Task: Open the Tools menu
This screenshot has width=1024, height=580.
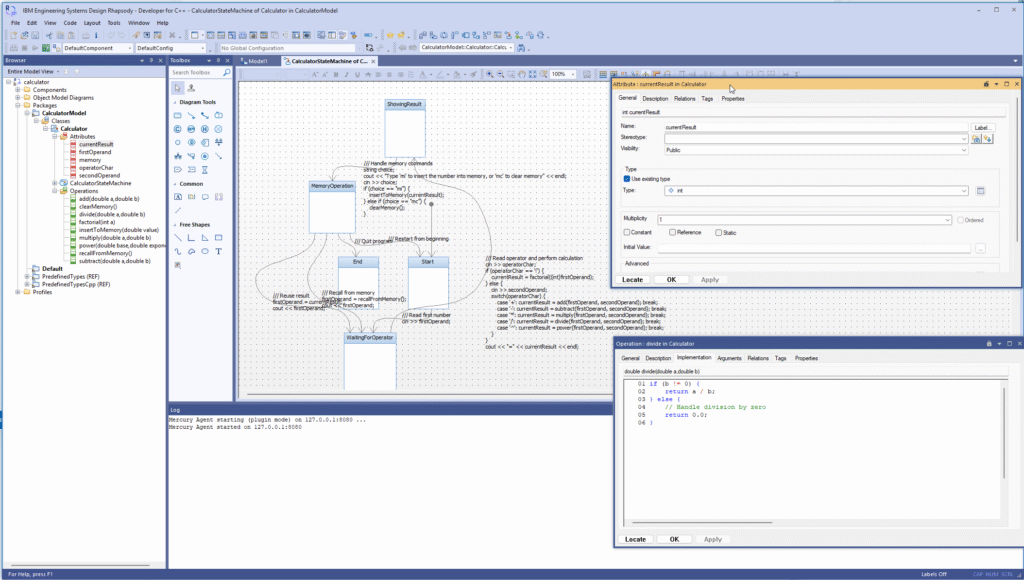Action: pos(114,23)
